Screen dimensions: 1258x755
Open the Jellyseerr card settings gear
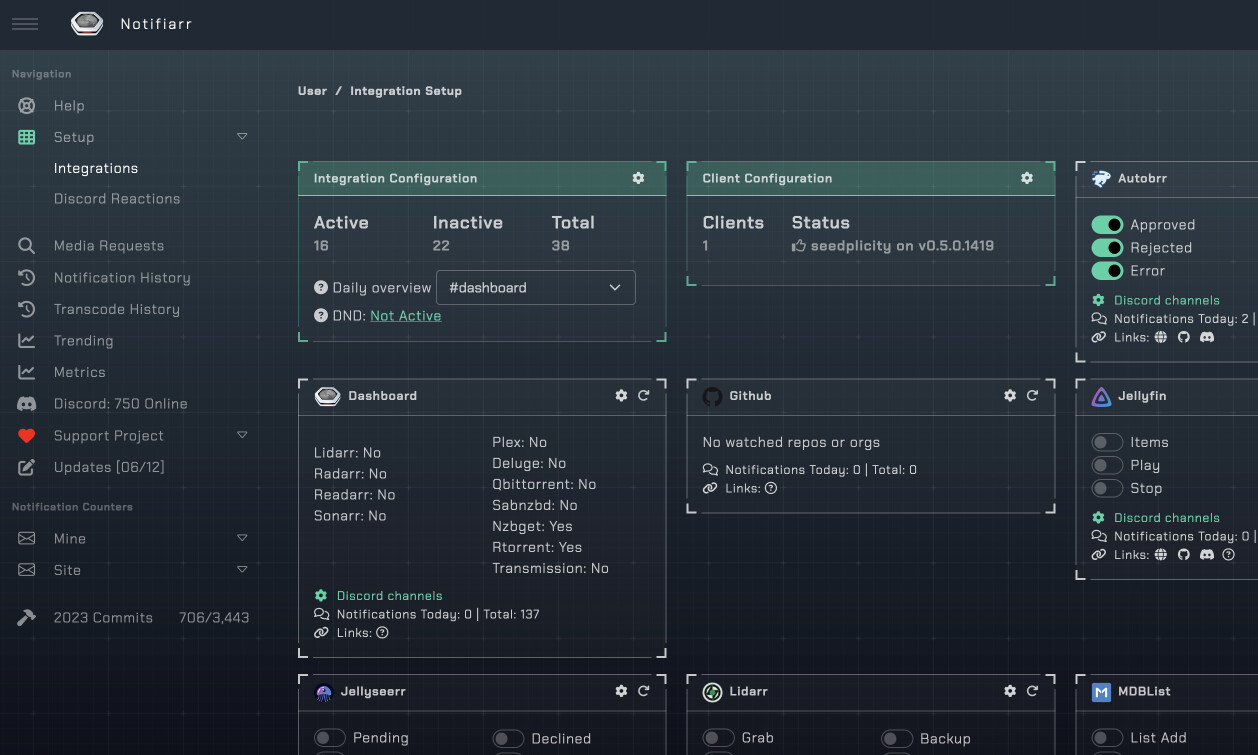coord(621,691)
